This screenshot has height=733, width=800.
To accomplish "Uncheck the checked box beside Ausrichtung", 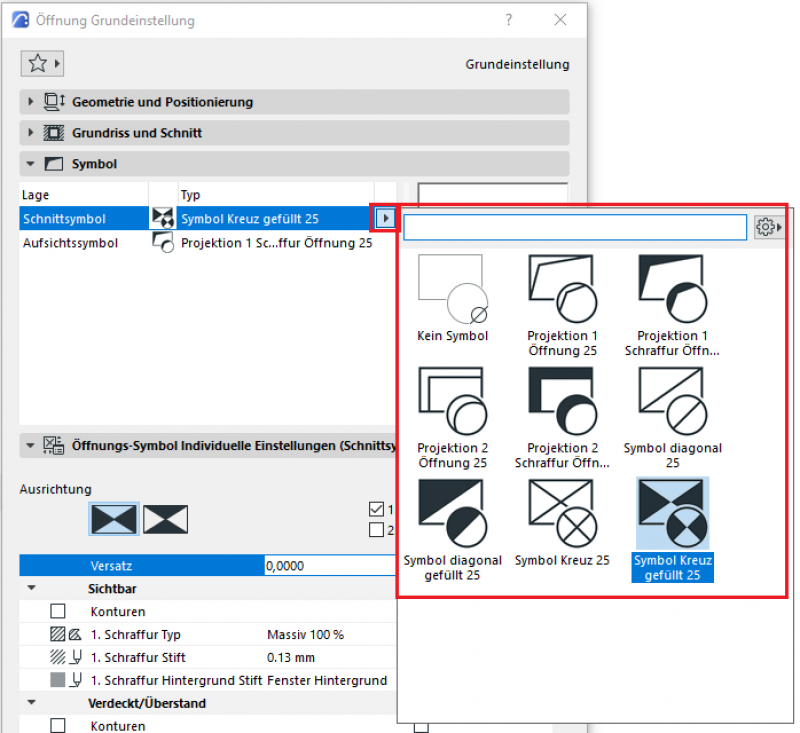I will pyautogui.click(x=376, y=509).
